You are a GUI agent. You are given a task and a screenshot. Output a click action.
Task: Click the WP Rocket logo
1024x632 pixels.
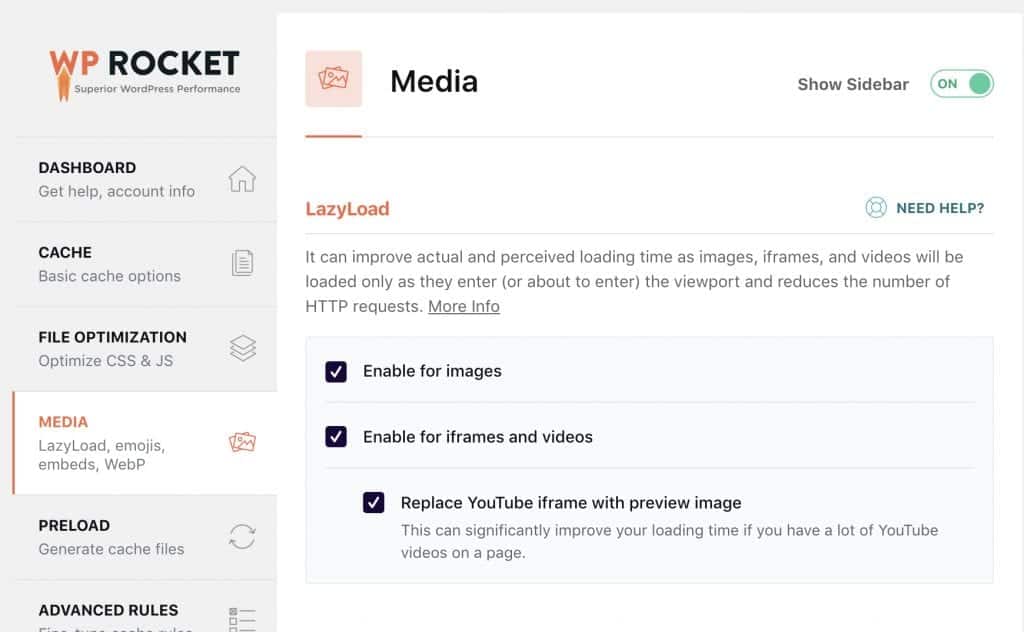144,70
